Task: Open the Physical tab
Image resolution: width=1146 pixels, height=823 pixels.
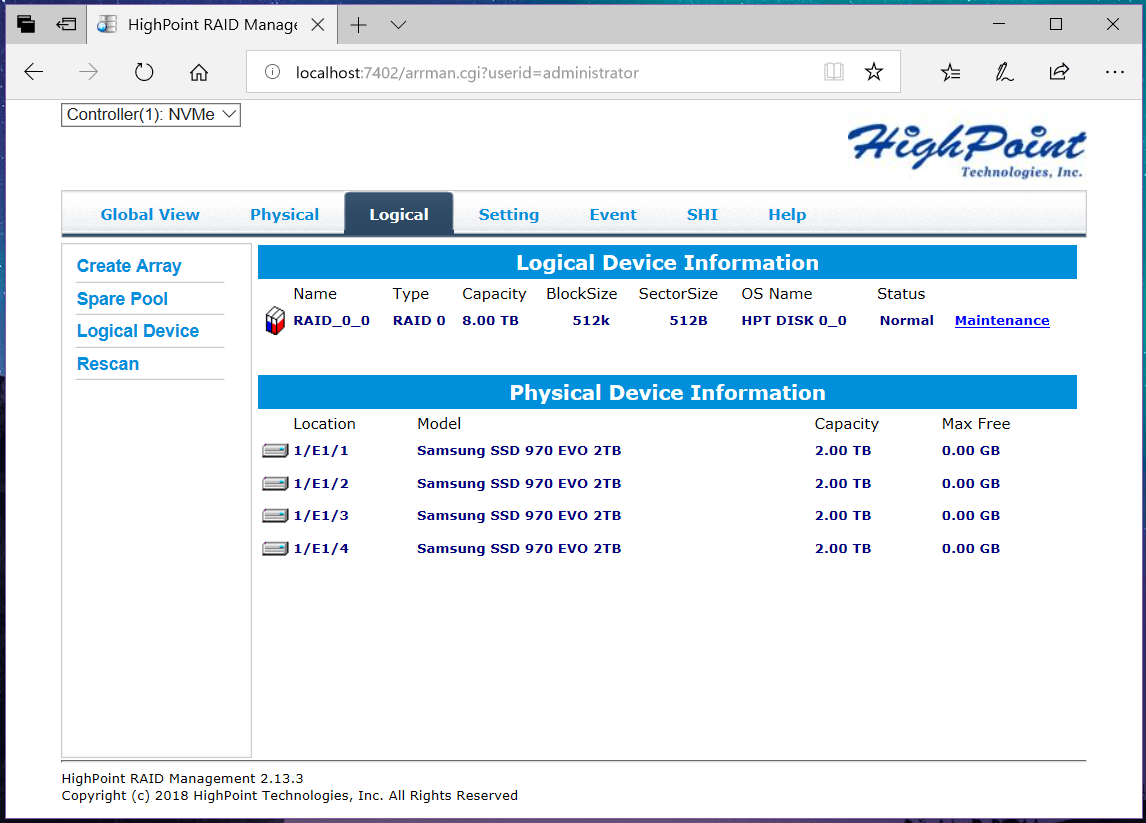Action: coord(284,214)
